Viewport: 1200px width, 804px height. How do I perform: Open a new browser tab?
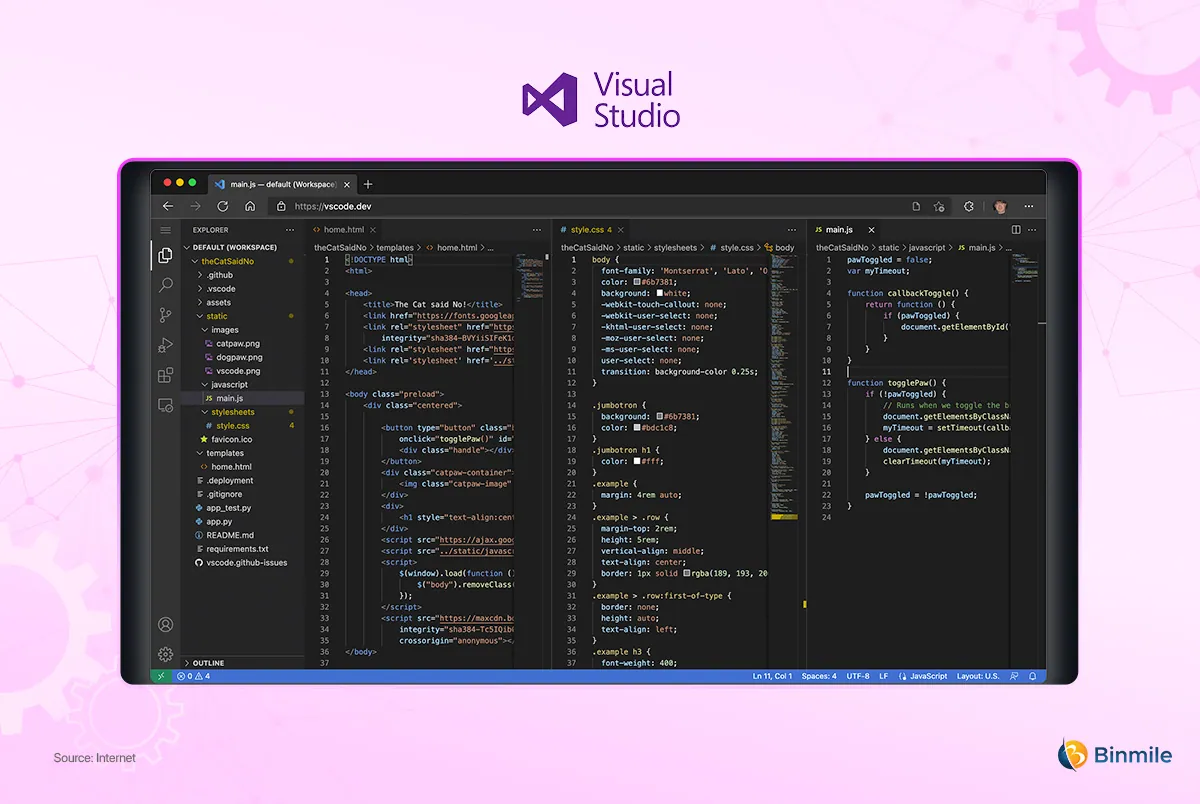click(x=368, y=184)
